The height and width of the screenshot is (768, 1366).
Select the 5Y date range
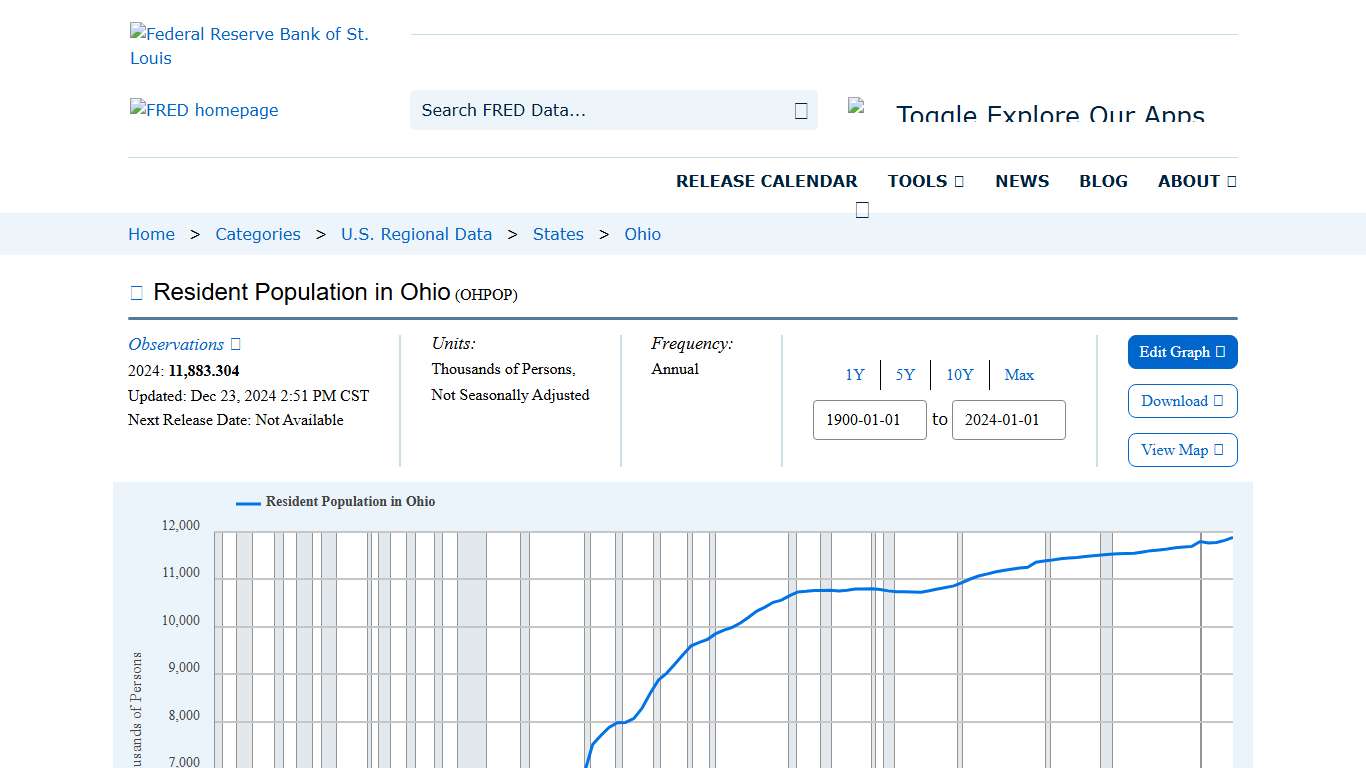coord(905,375)
